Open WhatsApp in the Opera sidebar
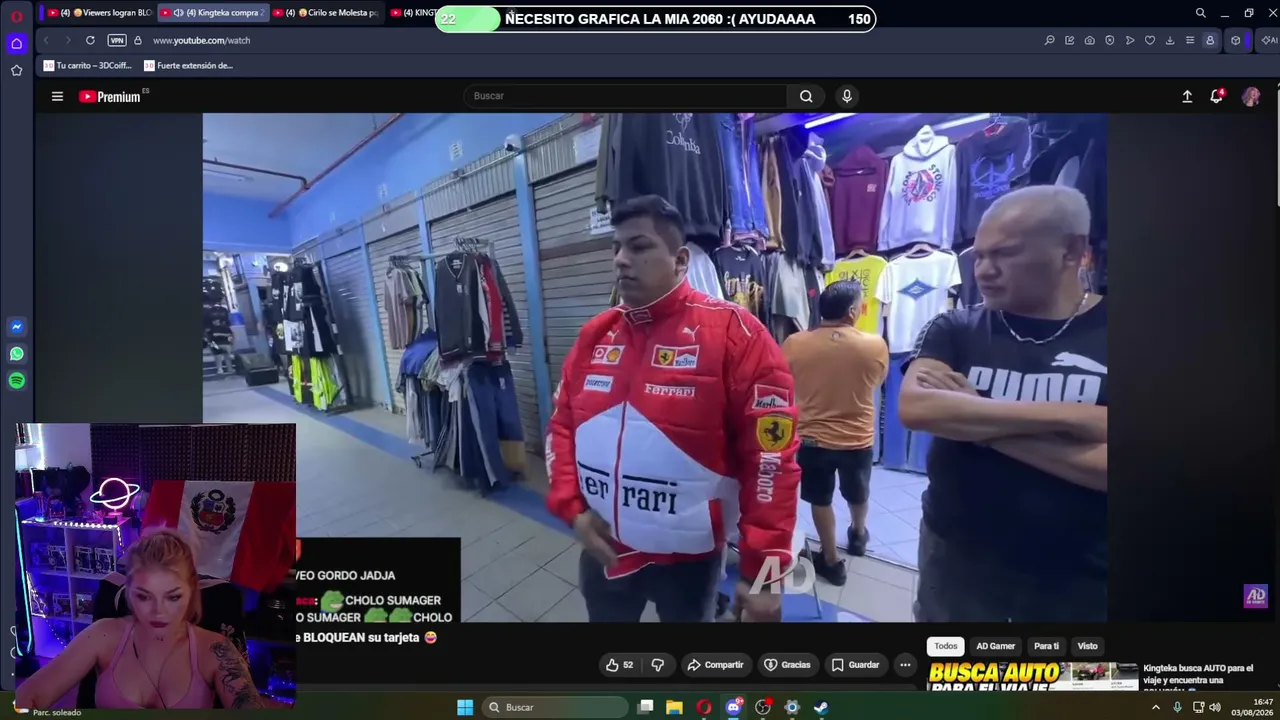Viewport: 1280px width, 720px height. tap(16, 354)
